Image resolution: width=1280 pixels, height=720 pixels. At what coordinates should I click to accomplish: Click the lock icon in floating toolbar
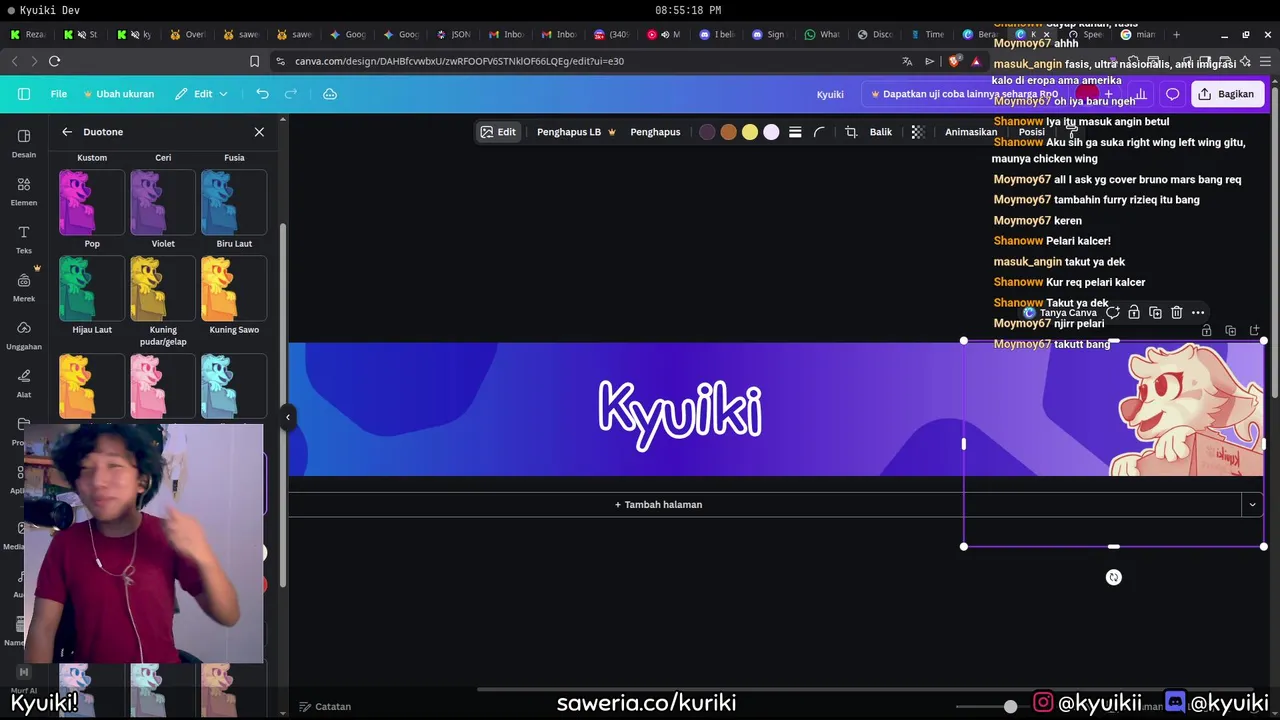click(1134, 313)
